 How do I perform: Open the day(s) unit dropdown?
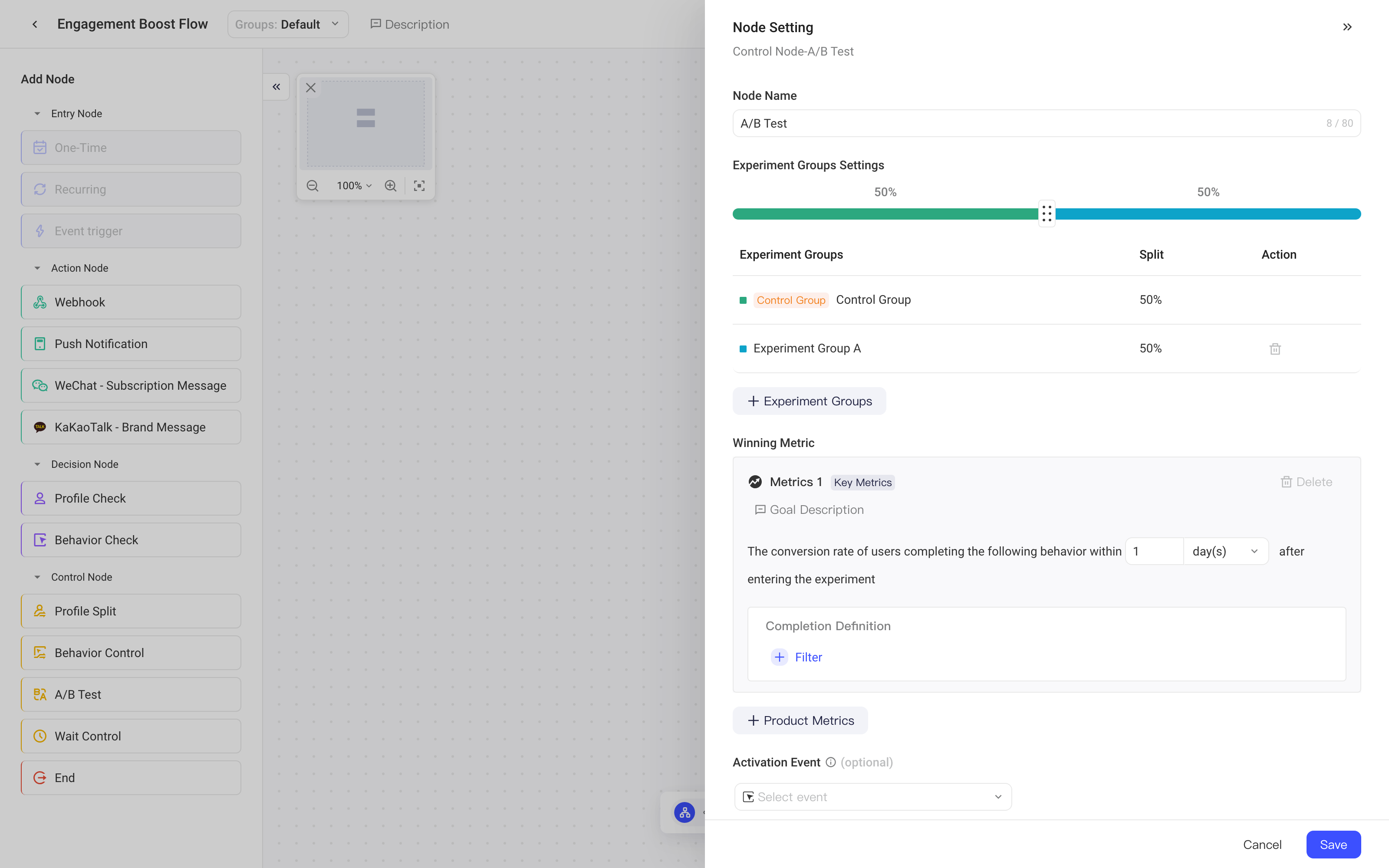click(x=1225, y=551)
